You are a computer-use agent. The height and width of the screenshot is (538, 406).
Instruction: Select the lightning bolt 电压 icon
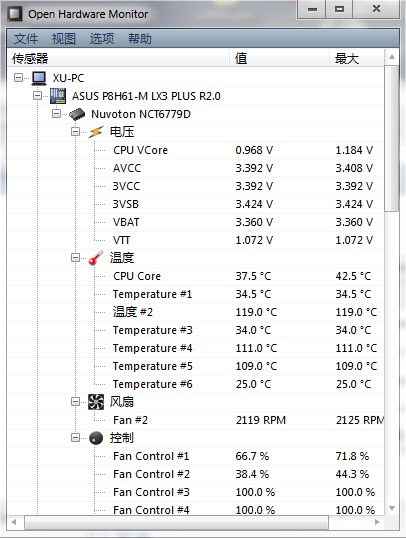point(96,132)
